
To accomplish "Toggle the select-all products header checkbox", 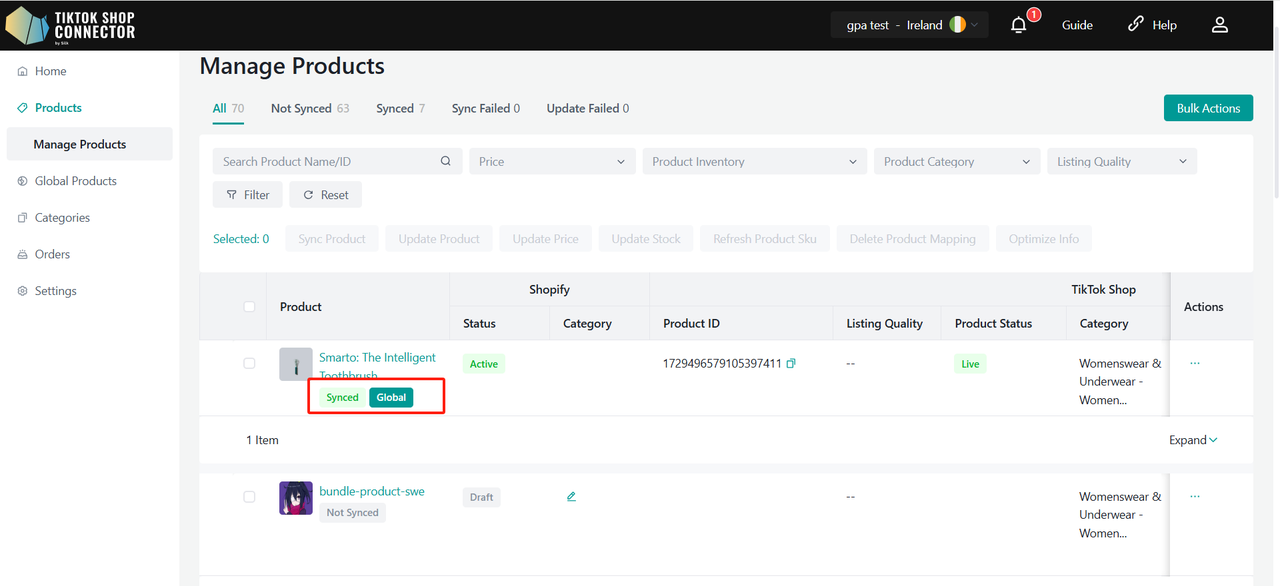I will click(249, 307).
